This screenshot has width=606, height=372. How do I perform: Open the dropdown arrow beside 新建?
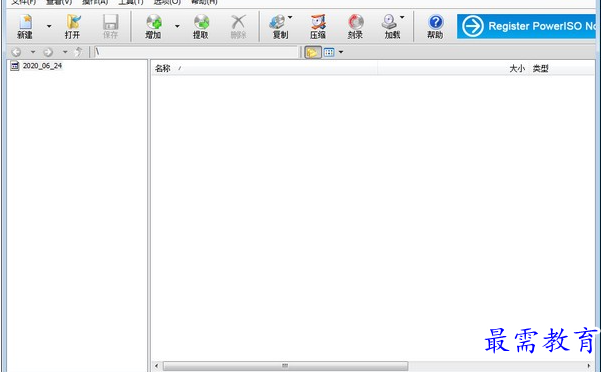(49, 26)
